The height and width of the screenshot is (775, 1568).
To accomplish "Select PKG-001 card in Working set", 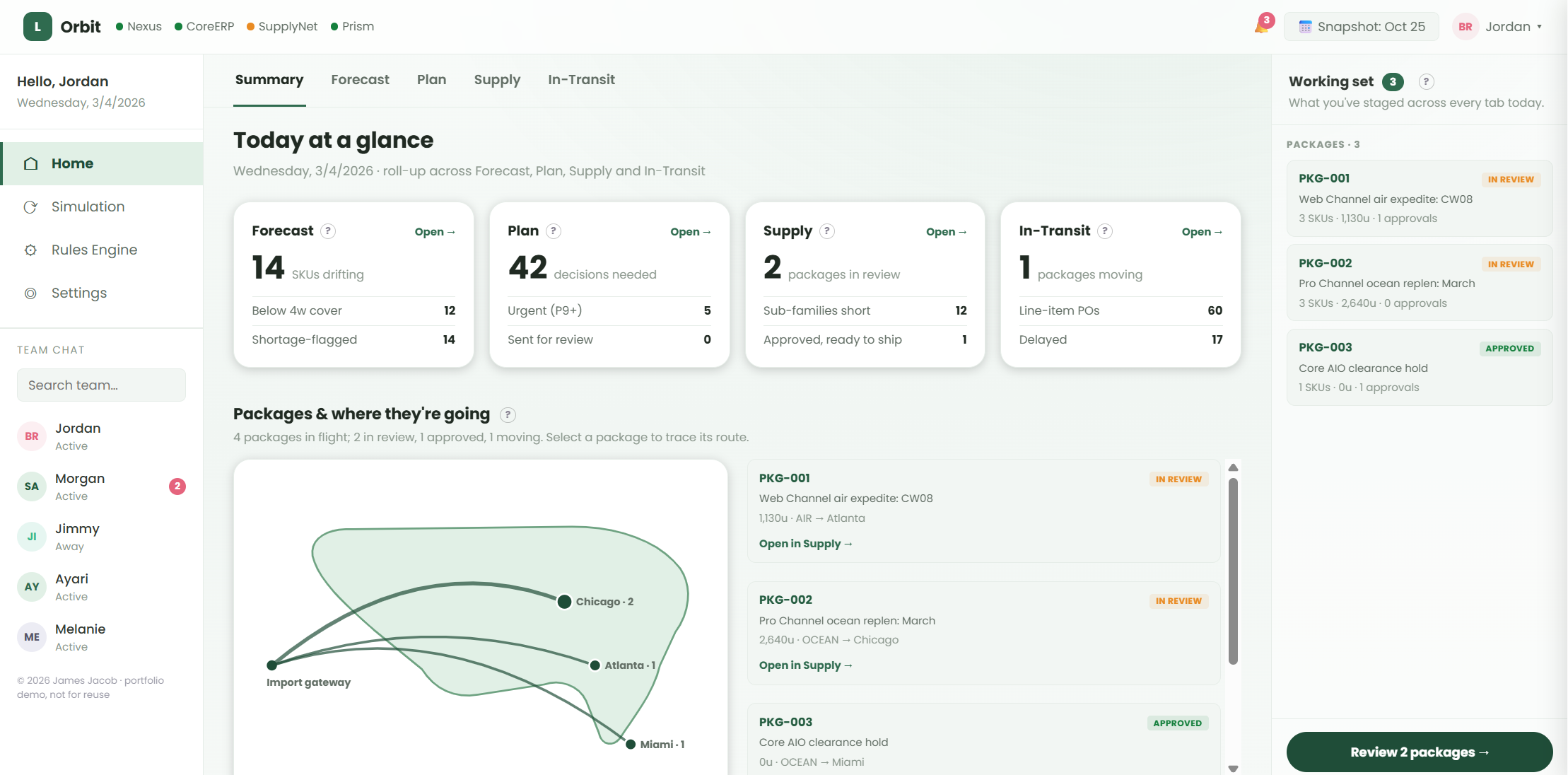I will click(1420, 198).
